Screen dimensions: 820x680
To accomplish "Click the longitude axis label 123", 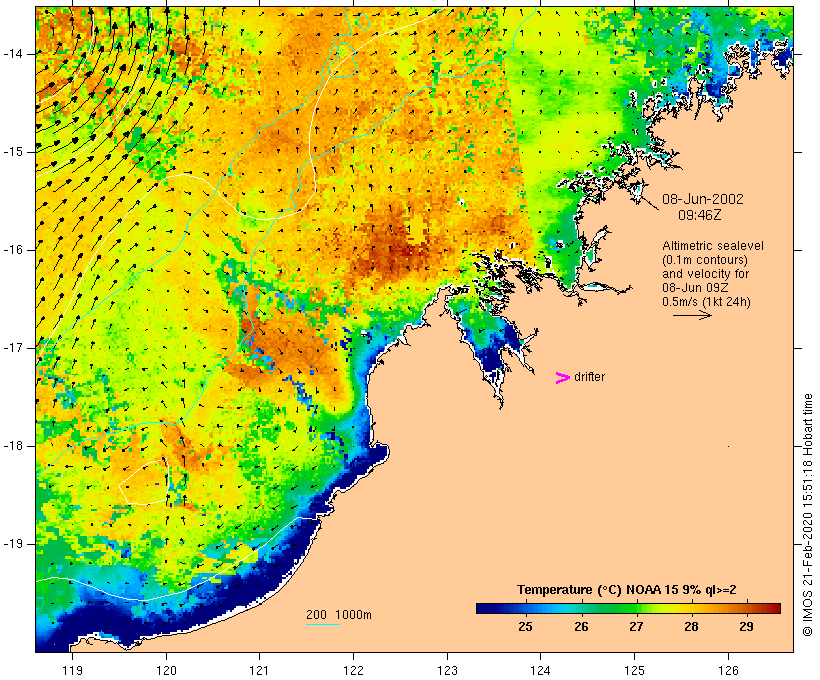I will (447, 670).
